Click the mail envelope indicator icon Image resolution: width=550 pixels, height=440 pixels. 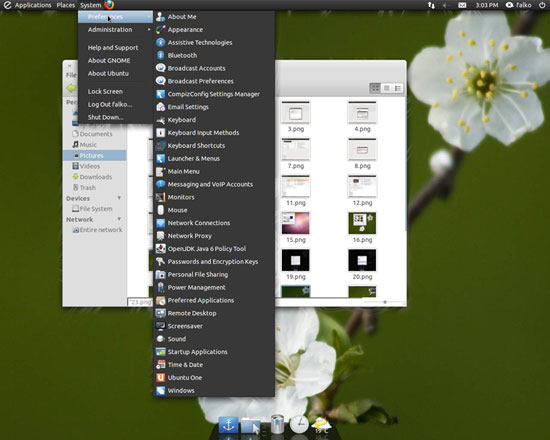click(462, 5)
